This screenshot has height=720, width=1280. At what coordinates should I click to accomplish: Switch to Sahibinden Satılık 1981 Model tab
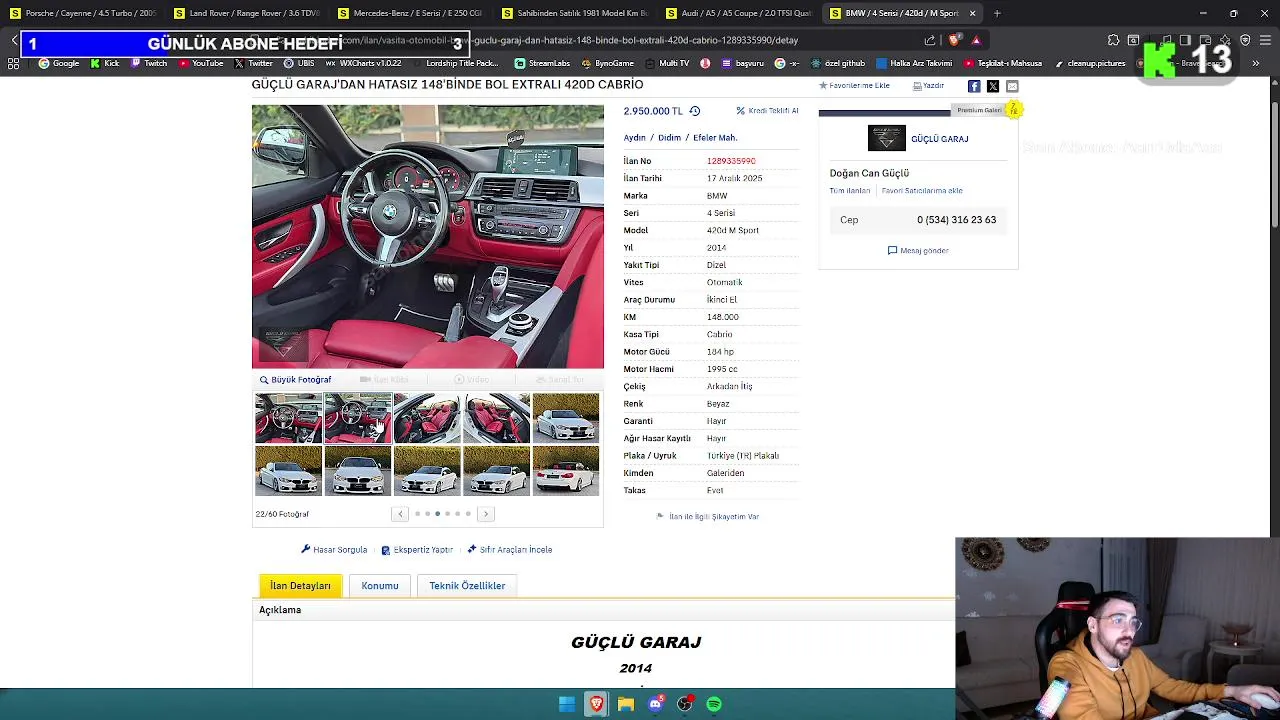click(574, 13)
